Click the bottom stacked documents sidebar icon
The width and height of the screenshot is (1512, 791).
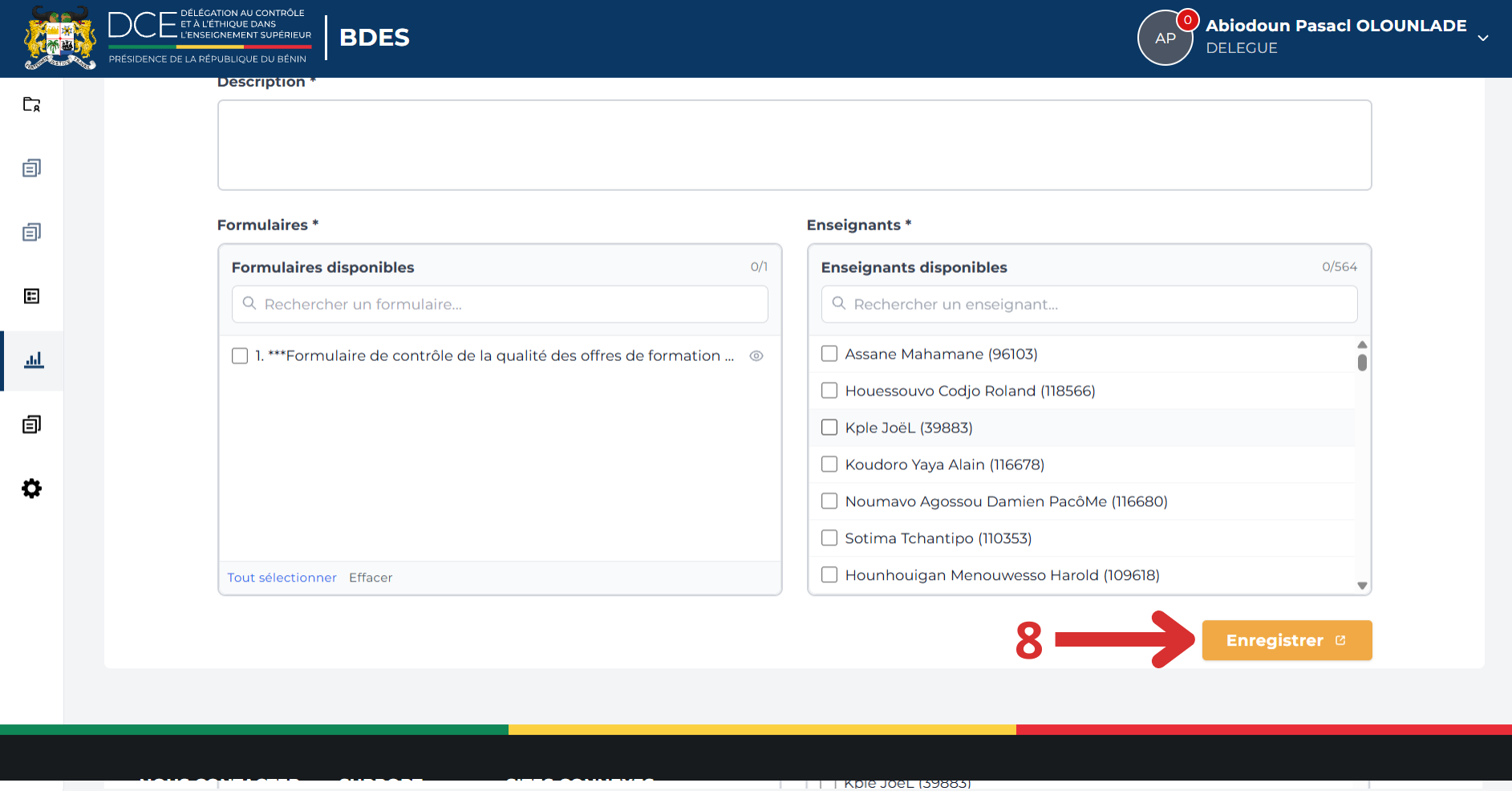click(31, 424)
